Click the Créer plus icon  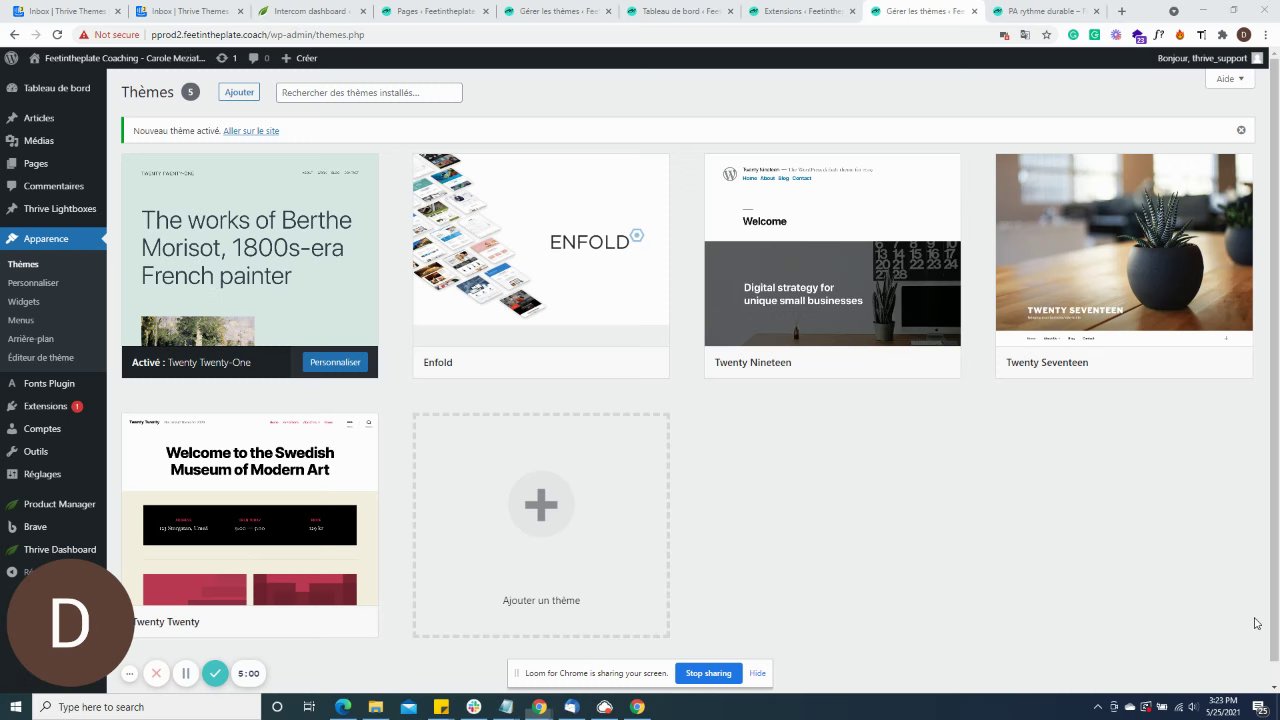(286, 58)
